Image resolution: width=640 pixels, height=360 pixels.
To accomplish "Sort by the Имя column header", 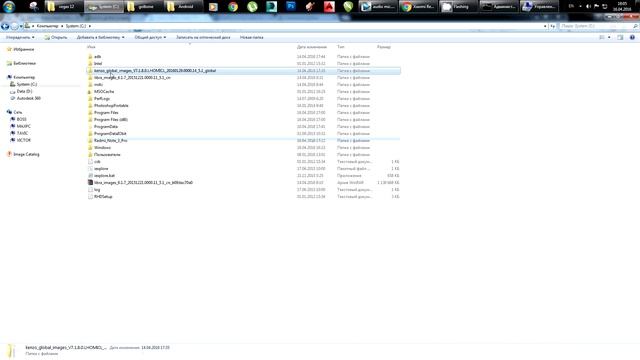I will (x=91, y=47).
